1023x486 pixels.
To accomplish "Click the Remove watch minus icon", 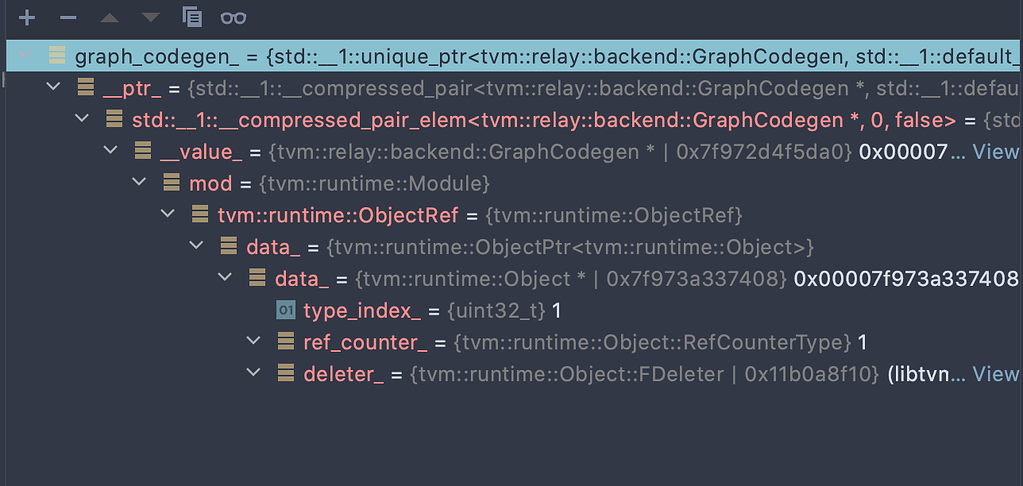I will tap(68, 17).
